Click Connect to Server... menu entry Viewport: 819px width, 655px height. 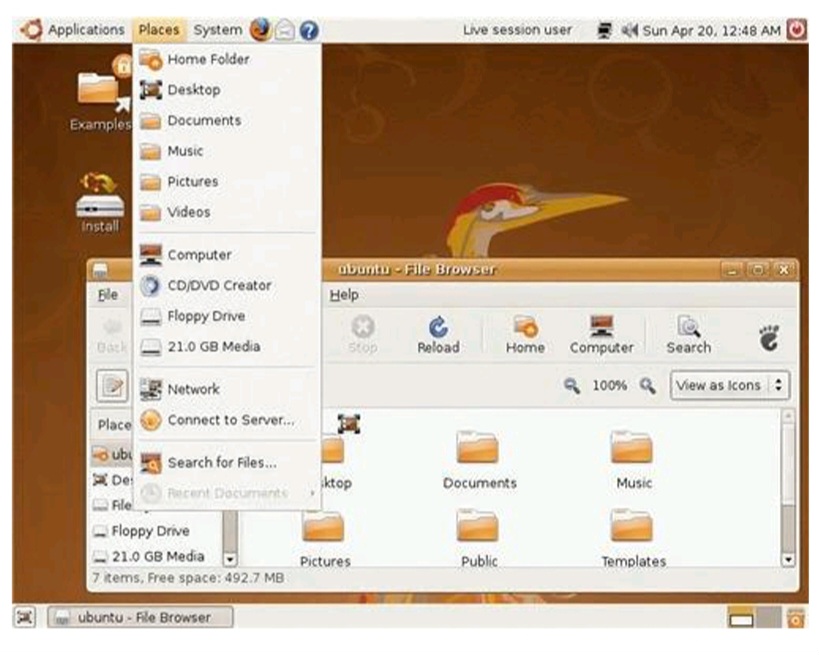(228, 420)
